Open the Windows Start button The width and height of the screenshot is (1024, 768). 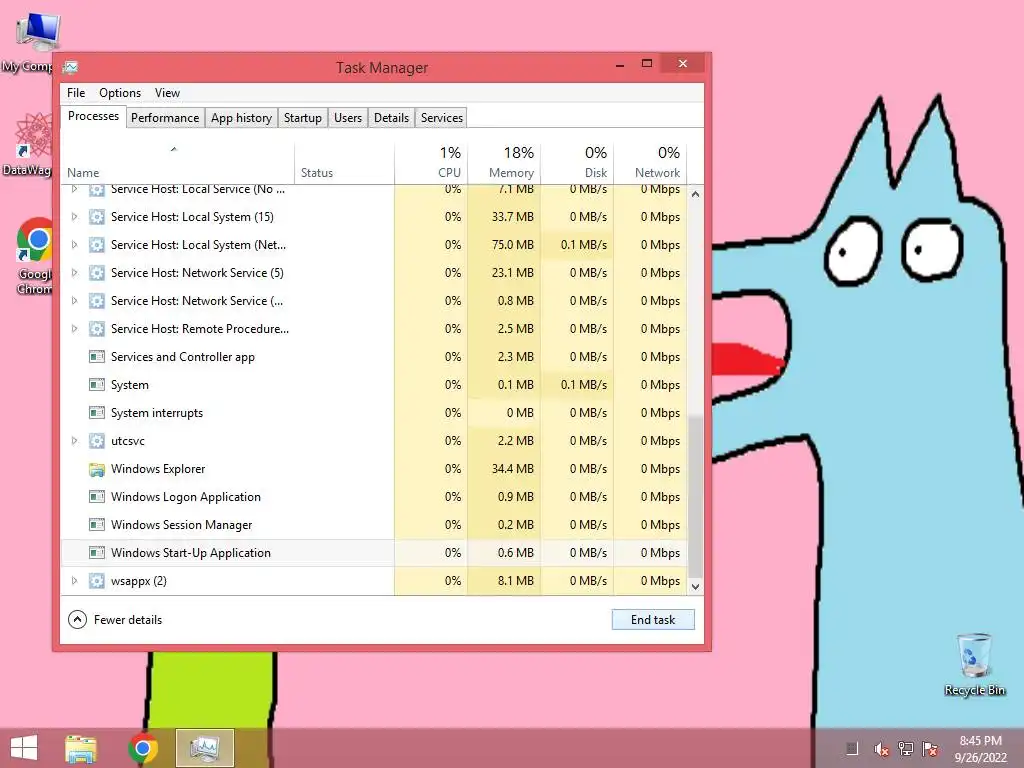pos(24,748)
